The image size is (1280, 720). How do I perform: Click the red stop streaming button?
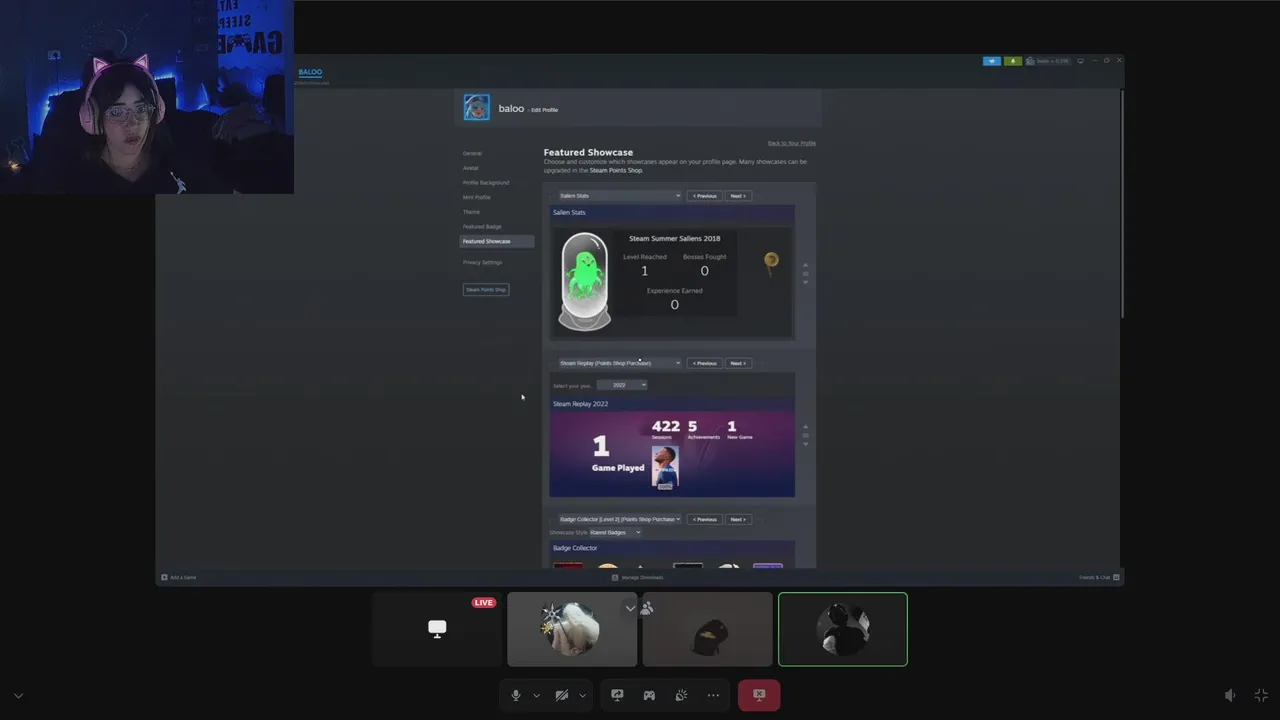[x=759, y=695]
